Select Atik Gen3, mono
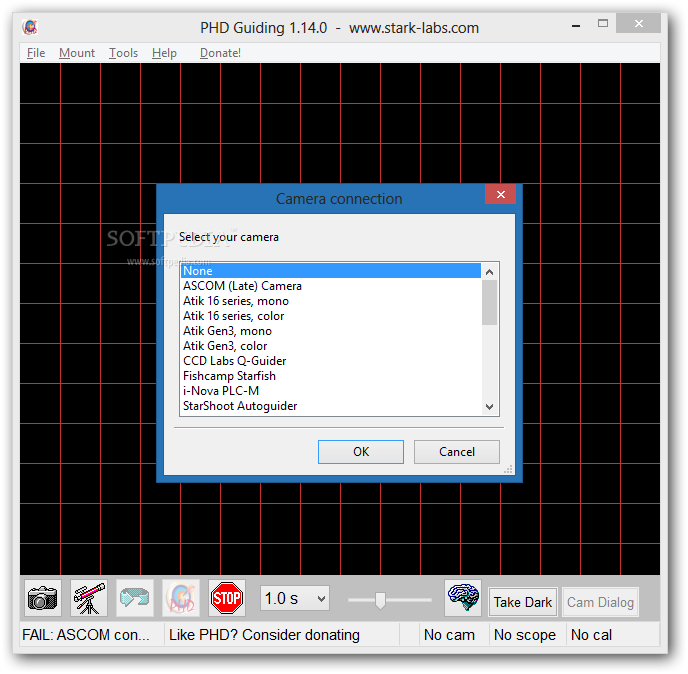This screenshot has height=674, width=688. click(x=331, y=330)
